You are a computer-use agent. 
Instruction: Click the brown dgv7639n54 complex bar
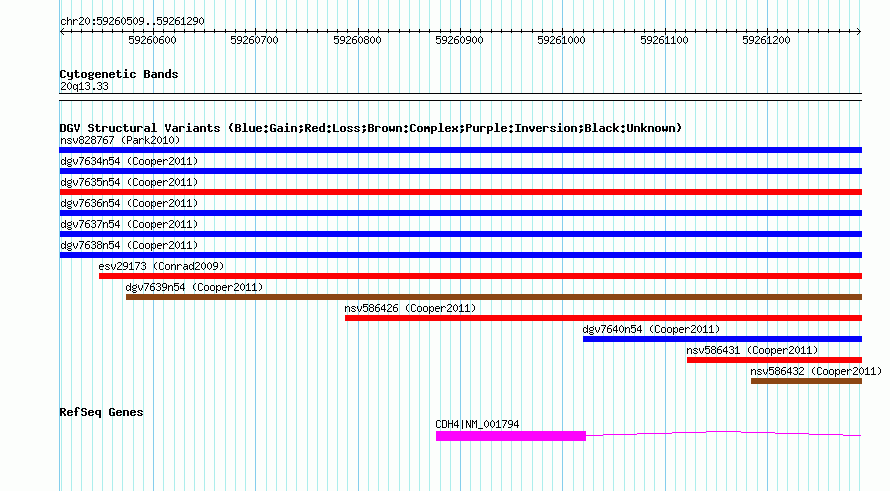pos(494,297)
